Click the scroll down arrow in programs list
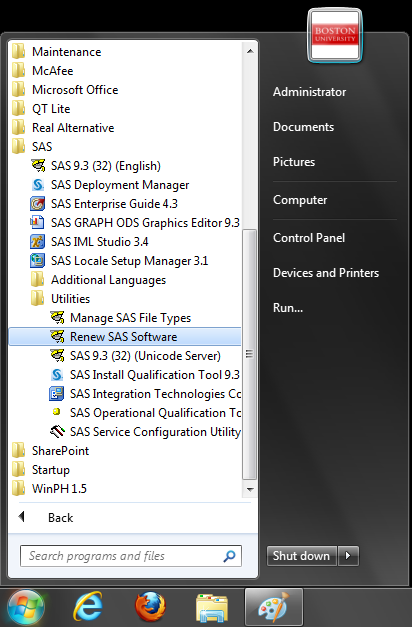Screen dimensions: 412x627 [250, 489]
